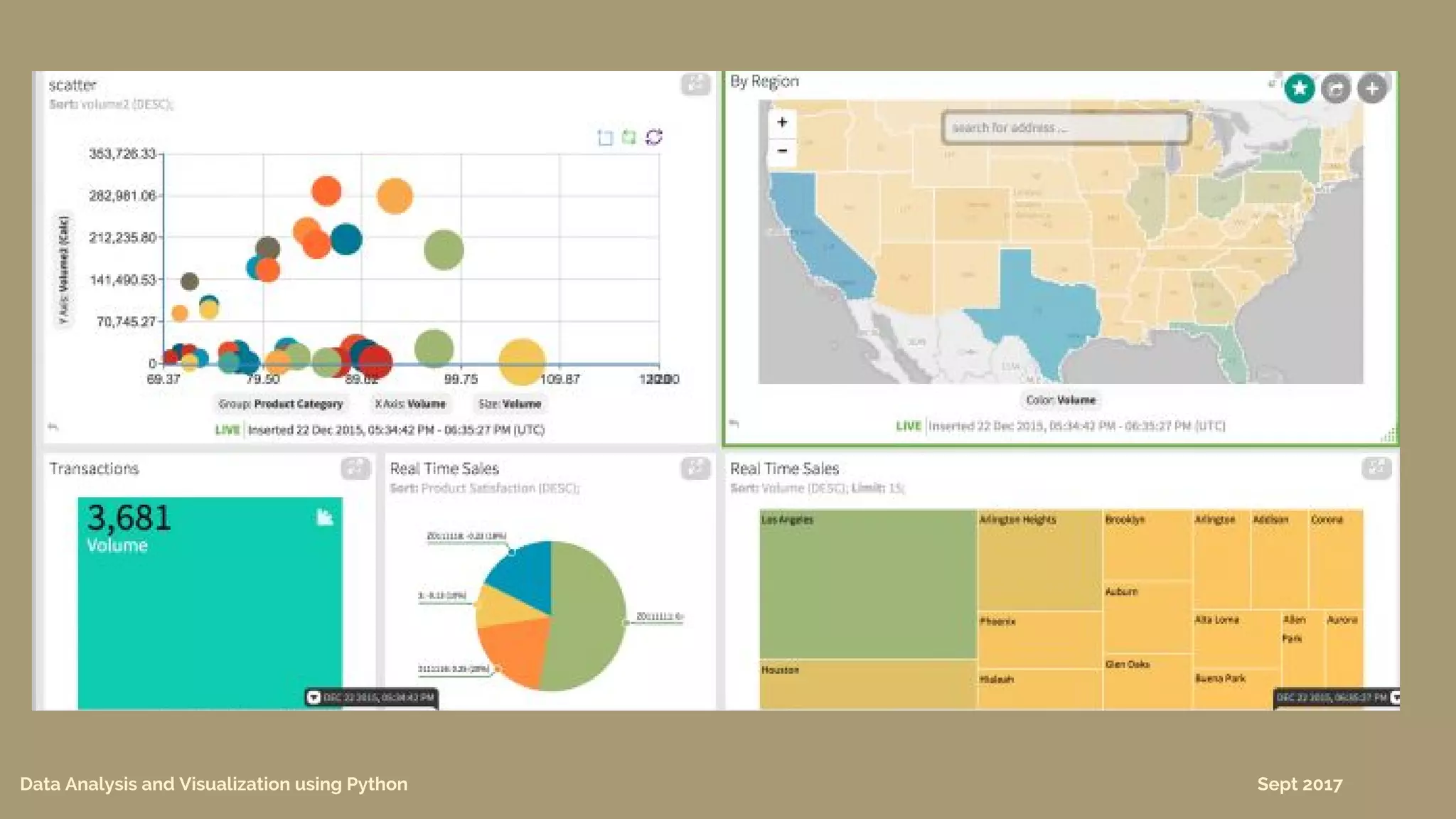Click the undo arrow under scatter chart
1456x819 pixels.
click(53, 427)
